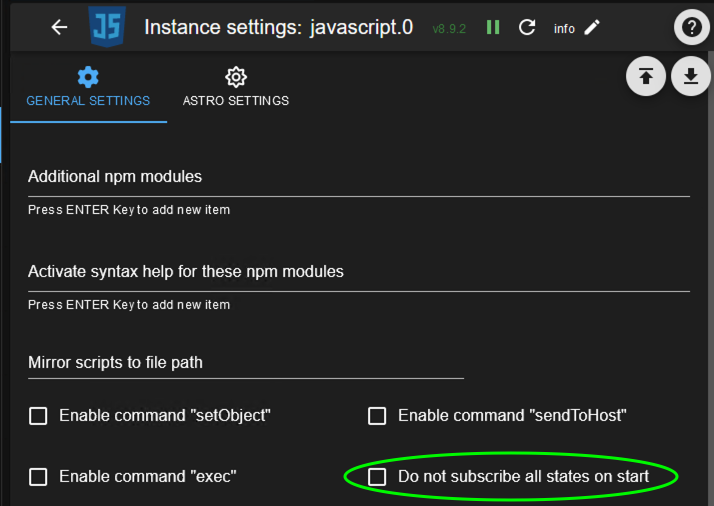
Task: Enable command "setObject" checkbox
Action: point(38,416)
